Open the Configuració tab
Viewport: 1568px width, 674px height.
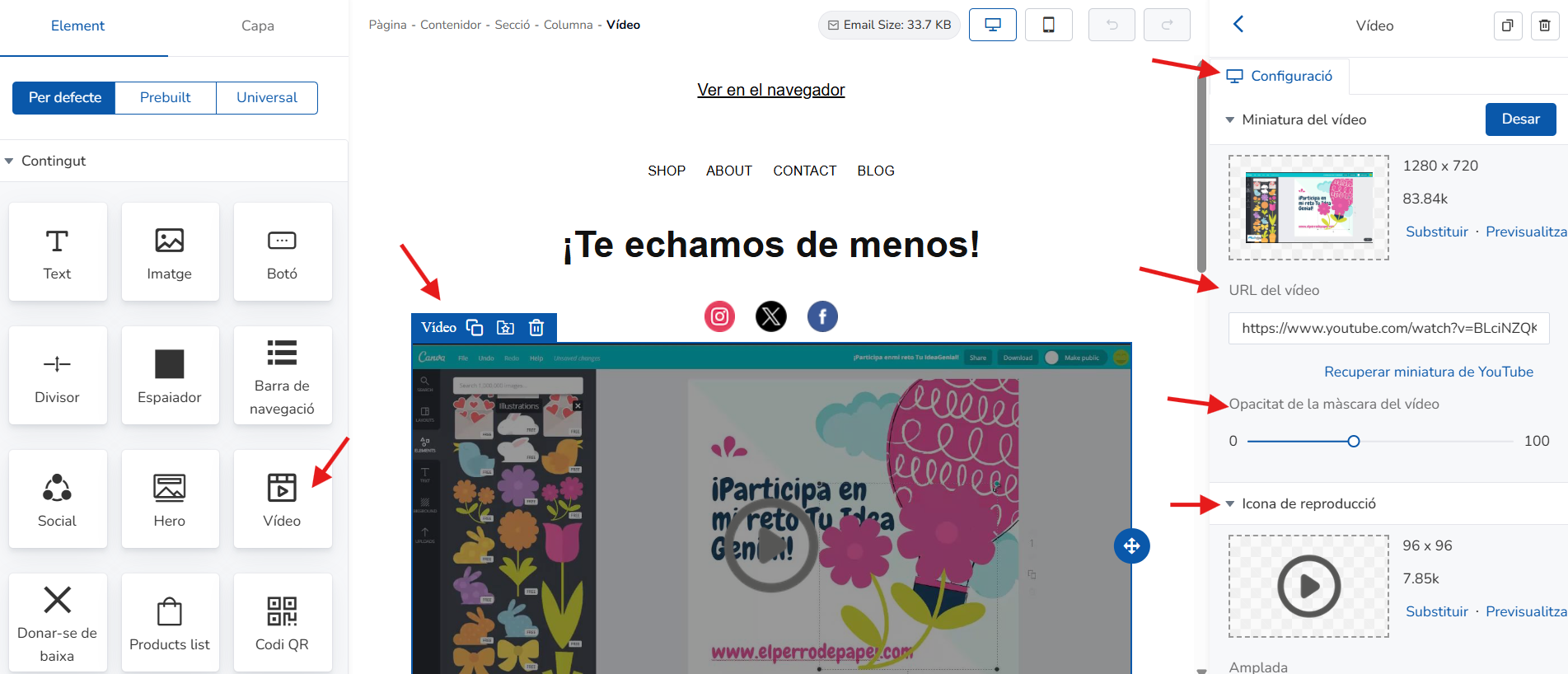point(1279,76)
